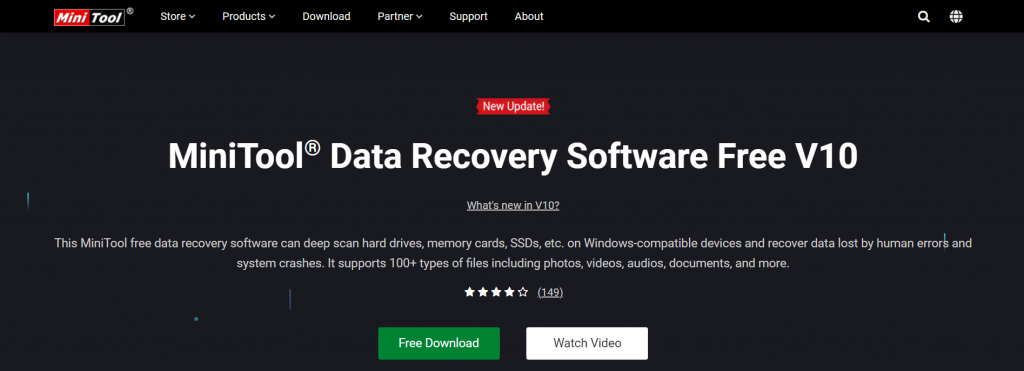Expand the Store dropdown menu

[x=178, y=16]
